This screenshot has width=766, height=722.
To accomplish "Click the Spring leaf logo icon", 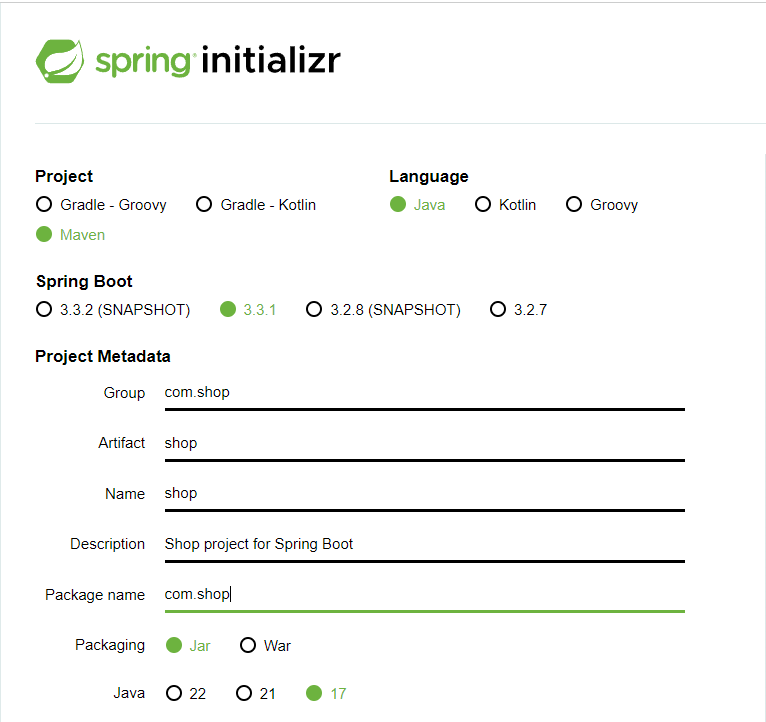I will tap(60, 61).
